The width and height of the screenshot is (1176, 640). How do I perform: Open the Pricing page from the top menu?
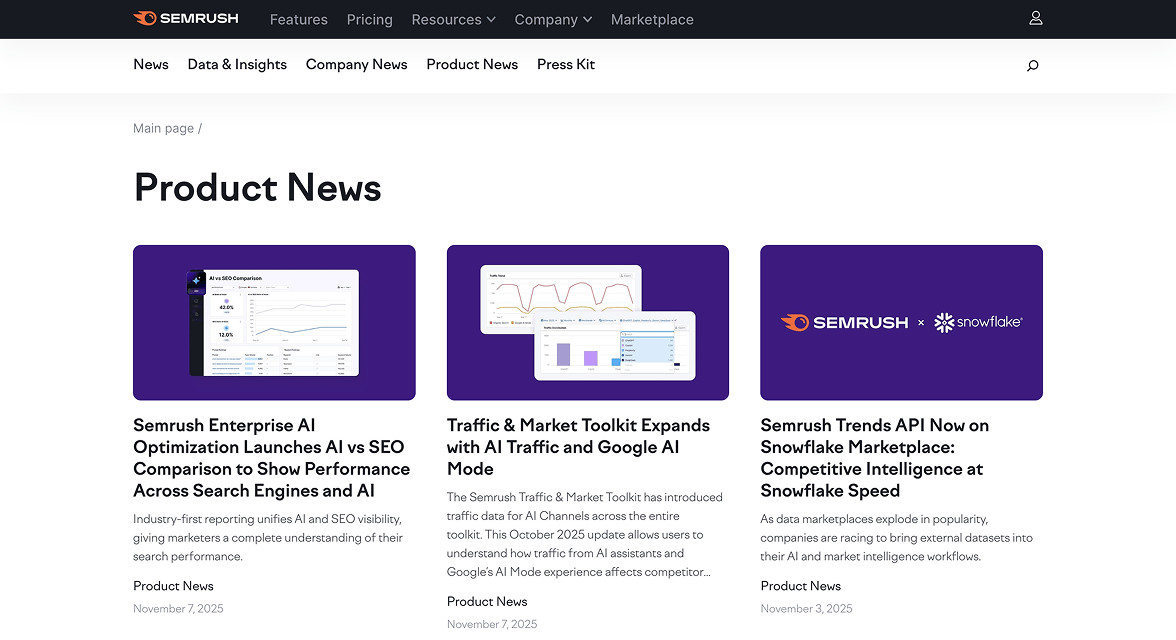pyautogui.click(x=369, y=19)
